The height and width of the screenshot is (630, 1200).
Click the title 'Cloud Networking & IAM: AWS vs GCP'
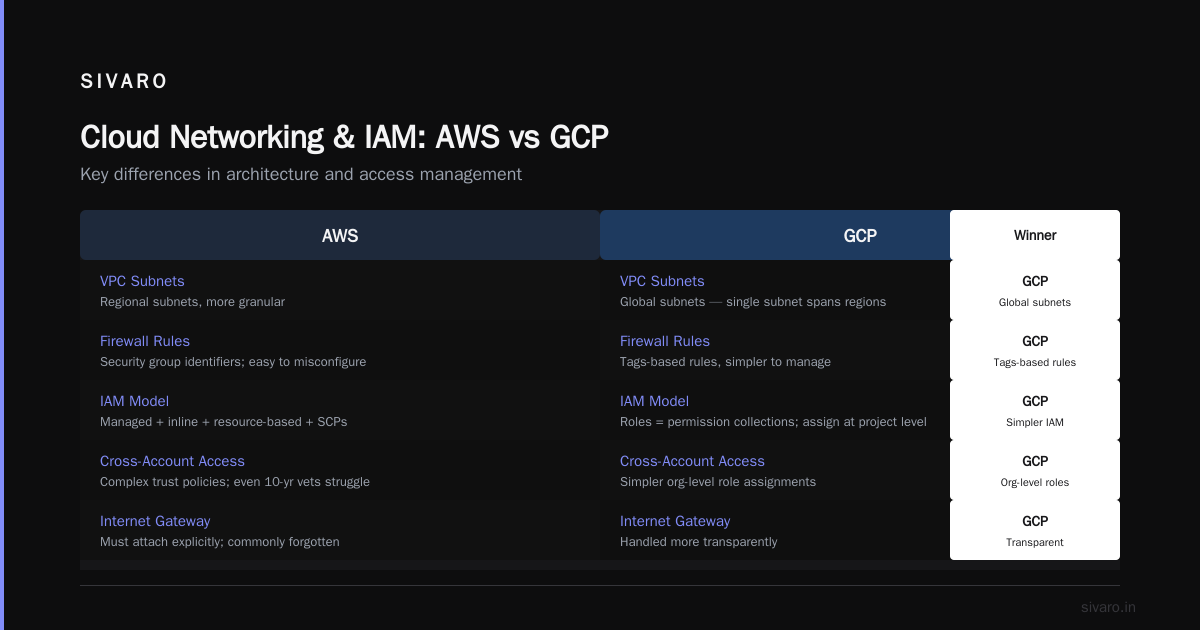pos(344,137)
